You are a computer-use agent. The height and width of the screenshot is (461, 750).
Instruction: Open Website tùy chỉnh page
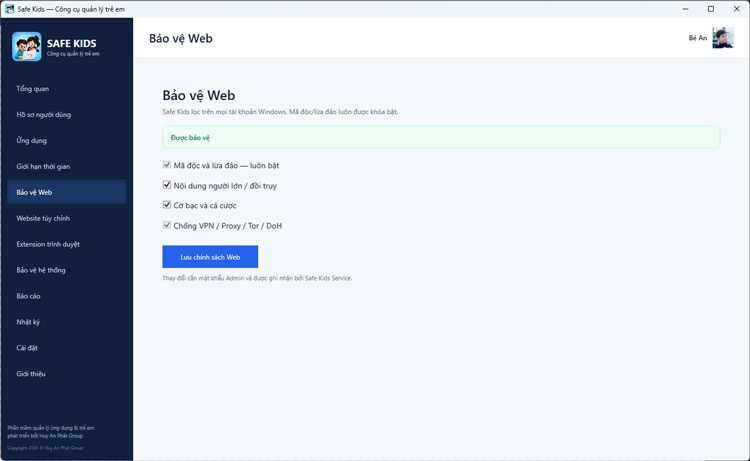[x=67, y=218]
